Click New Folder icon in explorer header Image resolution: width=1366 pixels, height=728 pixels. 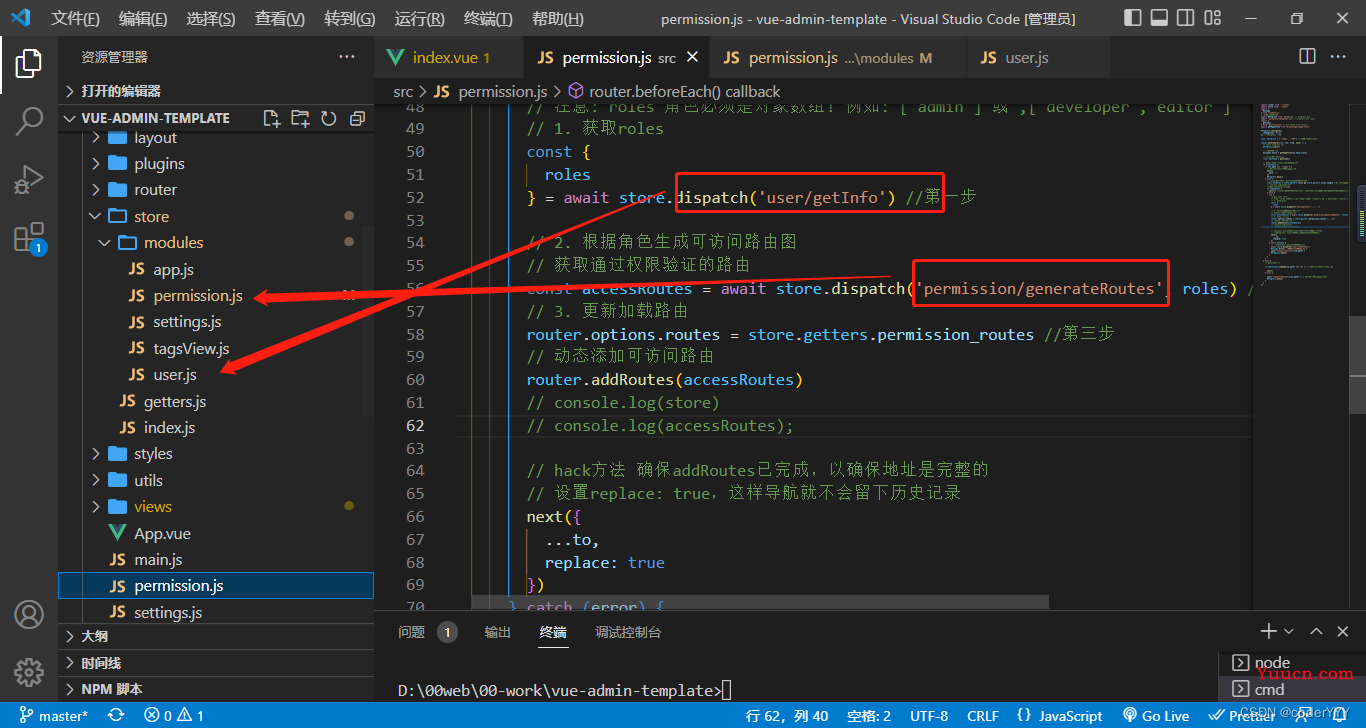[300, 118]
